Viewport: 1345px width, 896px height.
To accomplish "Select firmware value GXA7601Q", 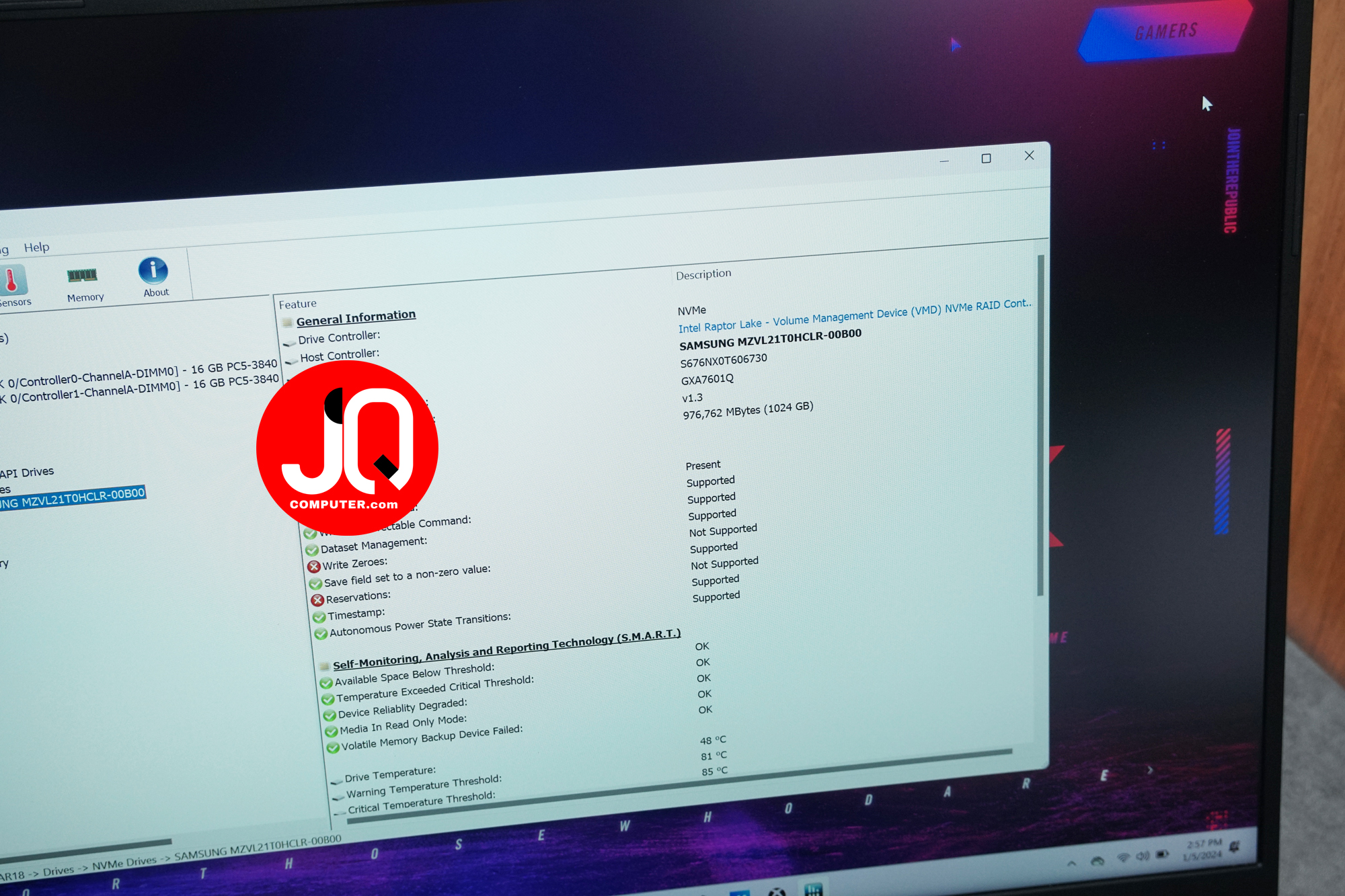I will [707, 379].
